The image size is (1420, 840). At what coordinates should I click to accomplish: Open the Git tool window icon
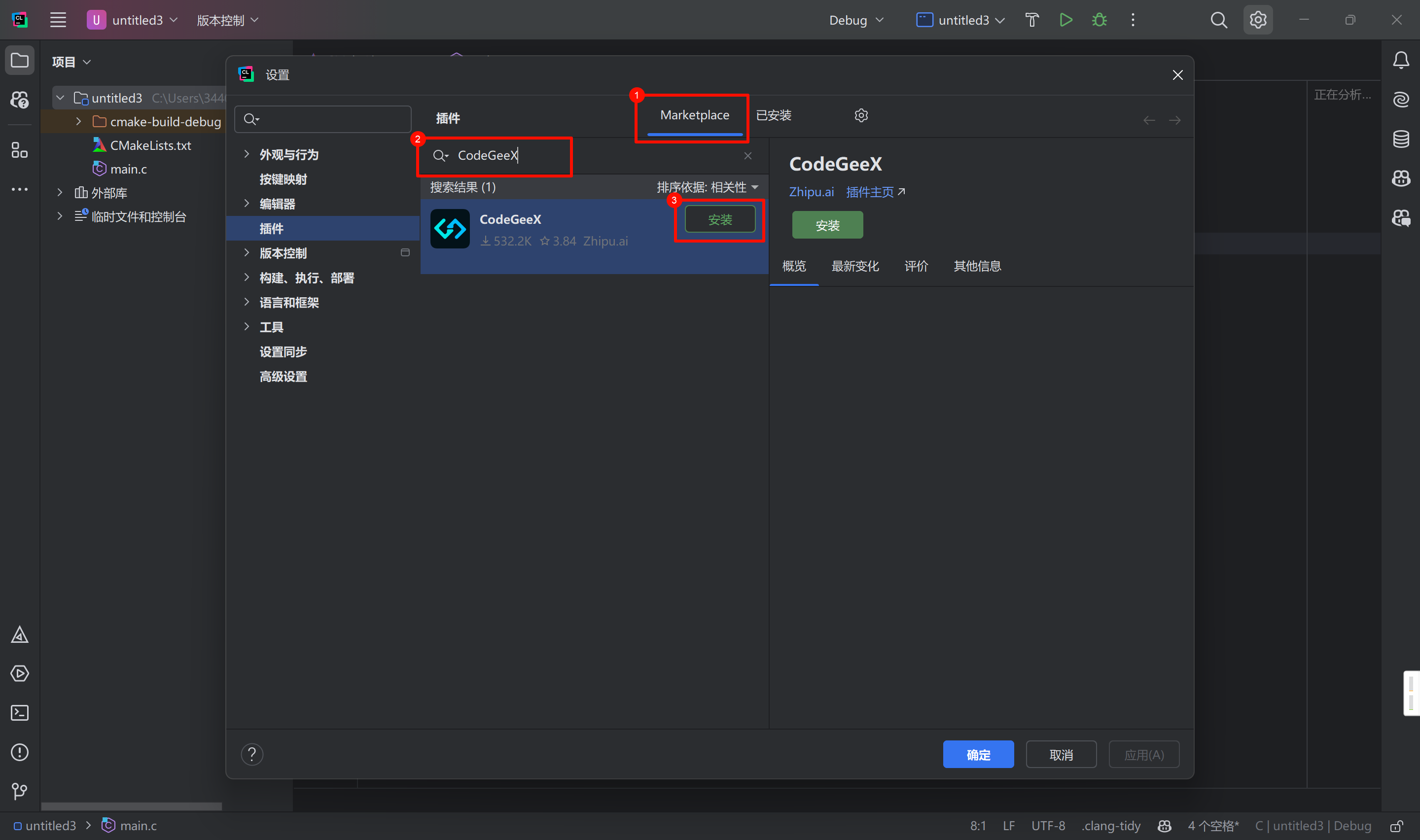click(20, 791)
